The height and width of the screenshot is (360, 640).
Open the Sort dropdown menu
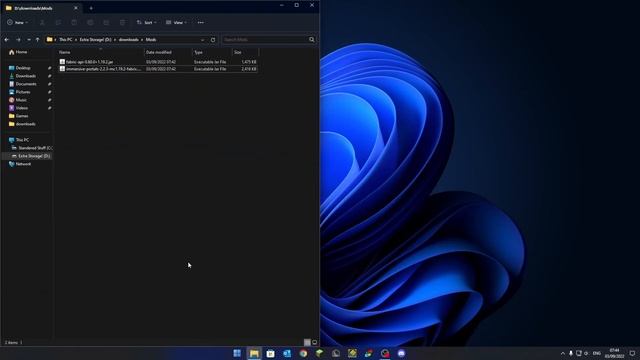pos(147,22)
